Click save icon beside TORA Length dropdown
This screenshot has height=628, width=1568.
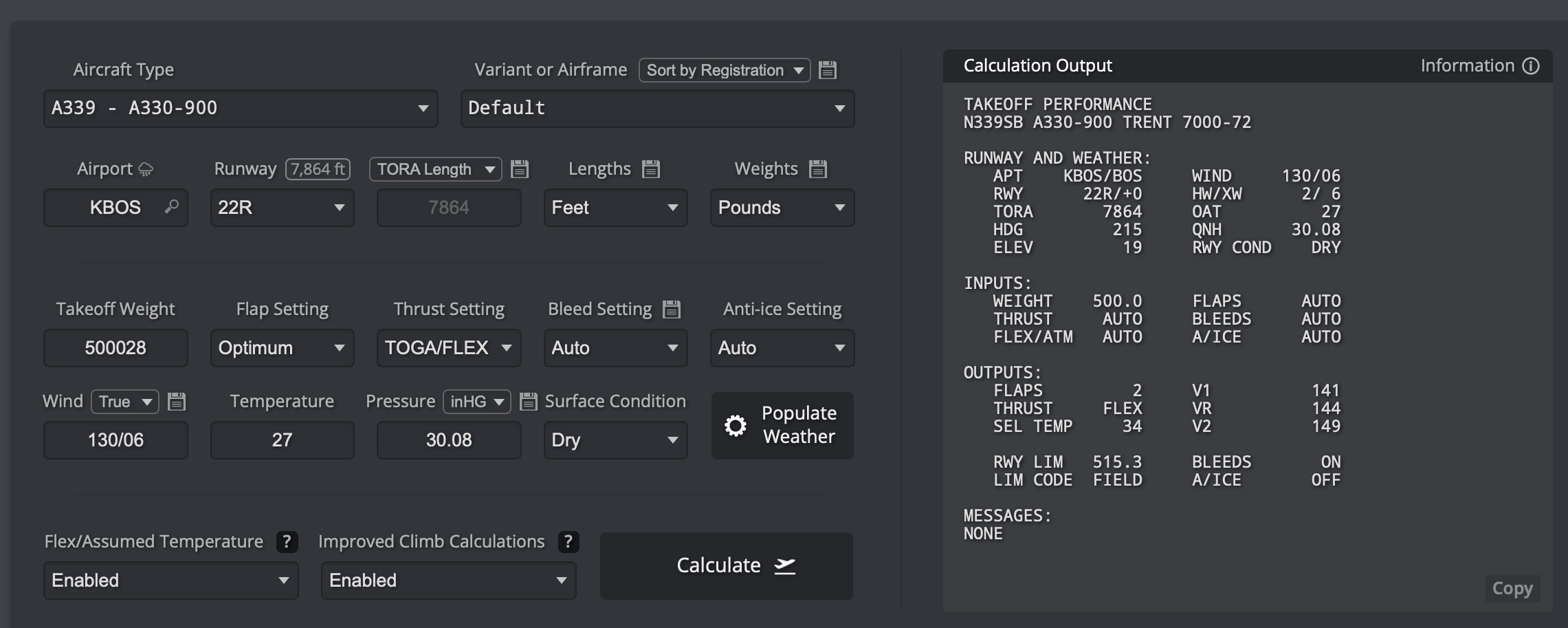pos(520,169)
